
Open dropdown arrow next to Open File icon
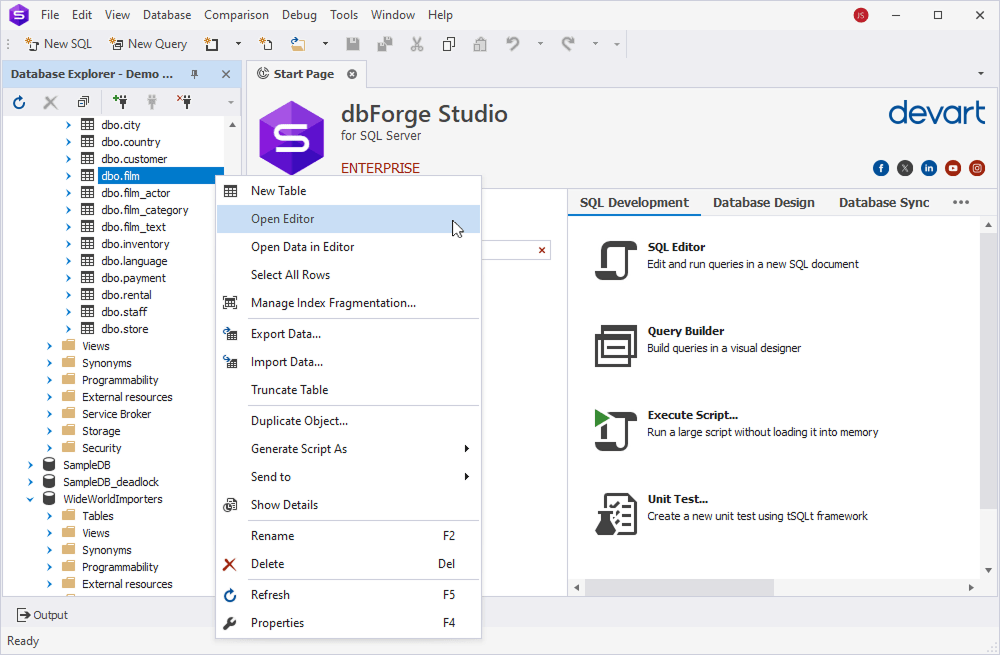click(x=325, y=44)
